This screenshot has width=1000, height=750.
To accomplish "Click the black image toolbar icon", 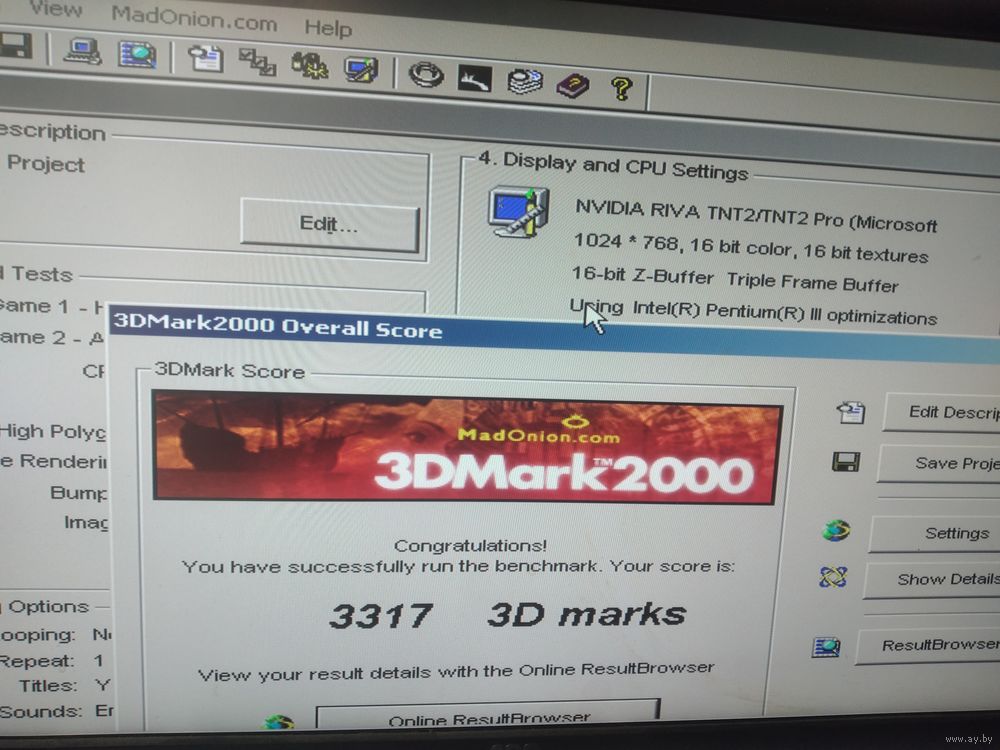I will point(475,78).
